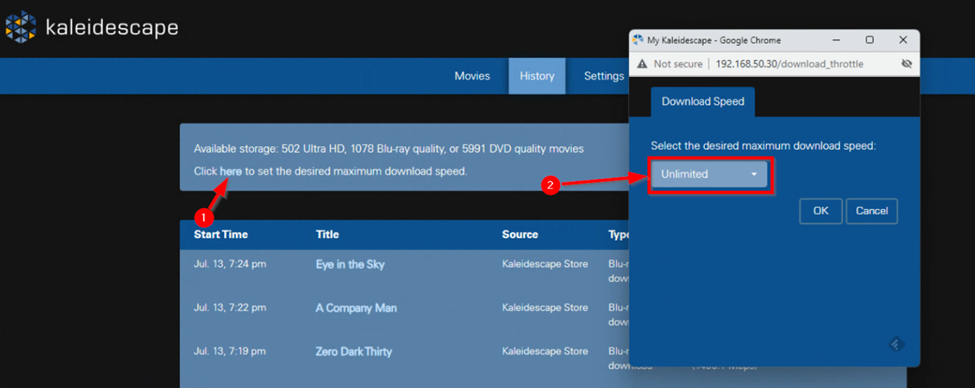Click the Title column header

(x=327, y=234)
